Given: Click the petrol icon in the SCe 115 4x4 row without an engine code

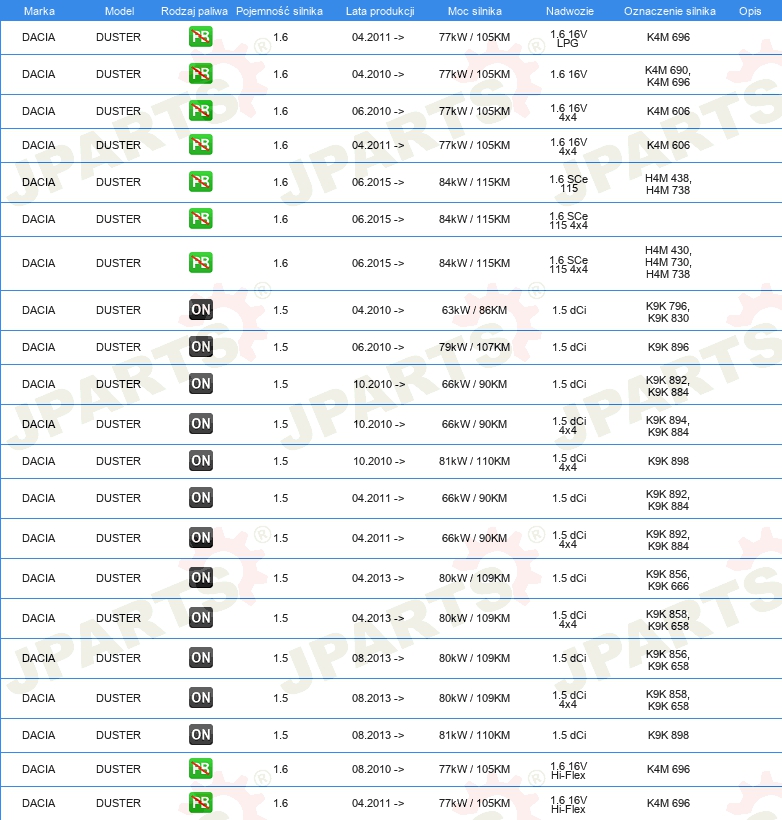Looking at the screenshot, I should pos(201,219).
